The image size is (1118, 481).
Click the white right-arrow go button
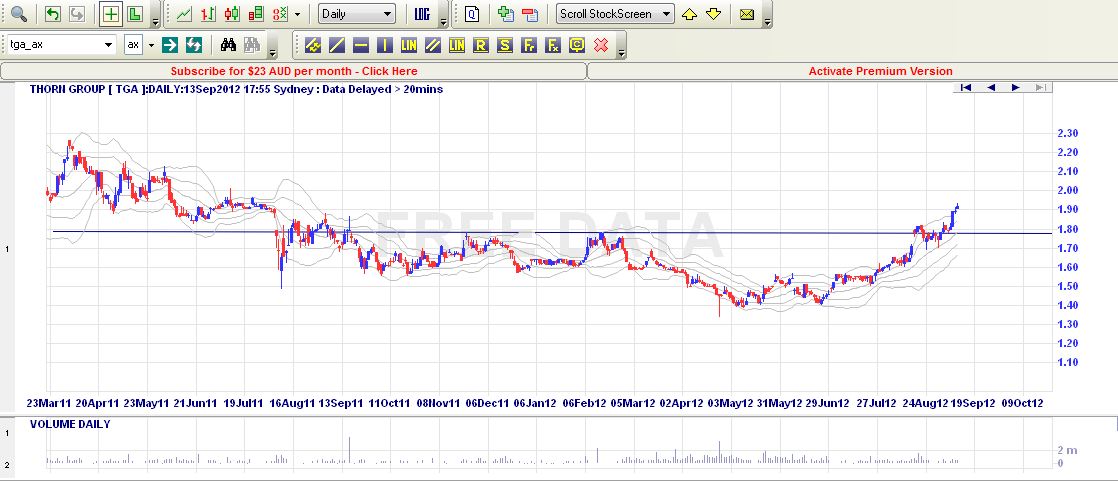[170, 45]
